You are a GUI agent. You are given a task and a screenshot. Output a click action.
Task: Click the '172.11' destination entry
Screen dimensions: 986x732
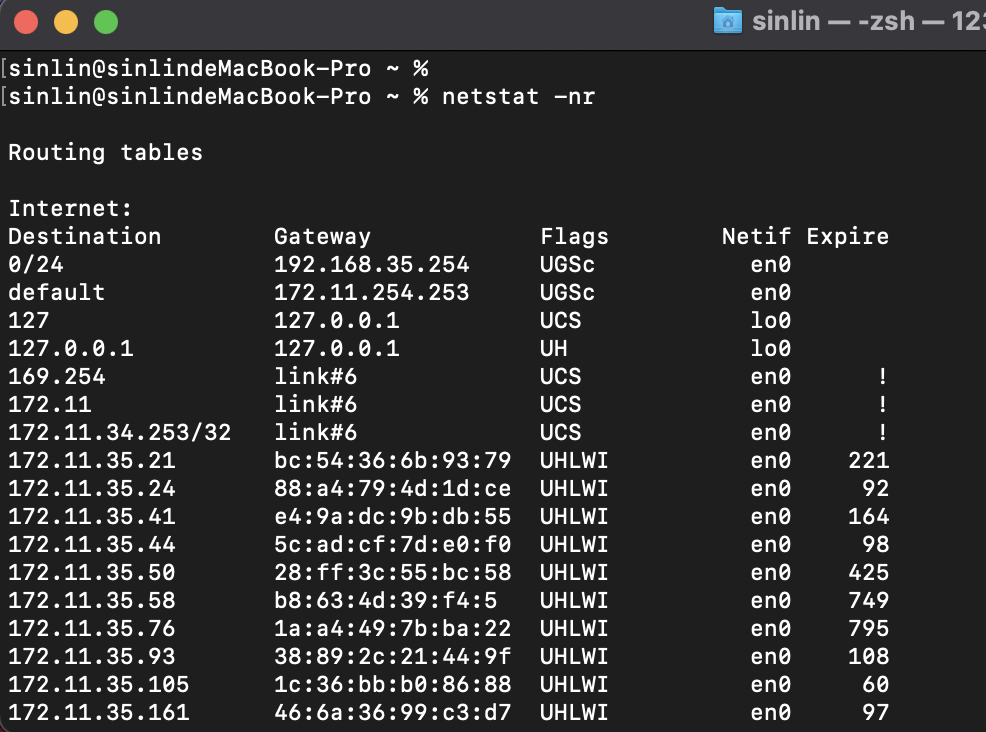50,404
